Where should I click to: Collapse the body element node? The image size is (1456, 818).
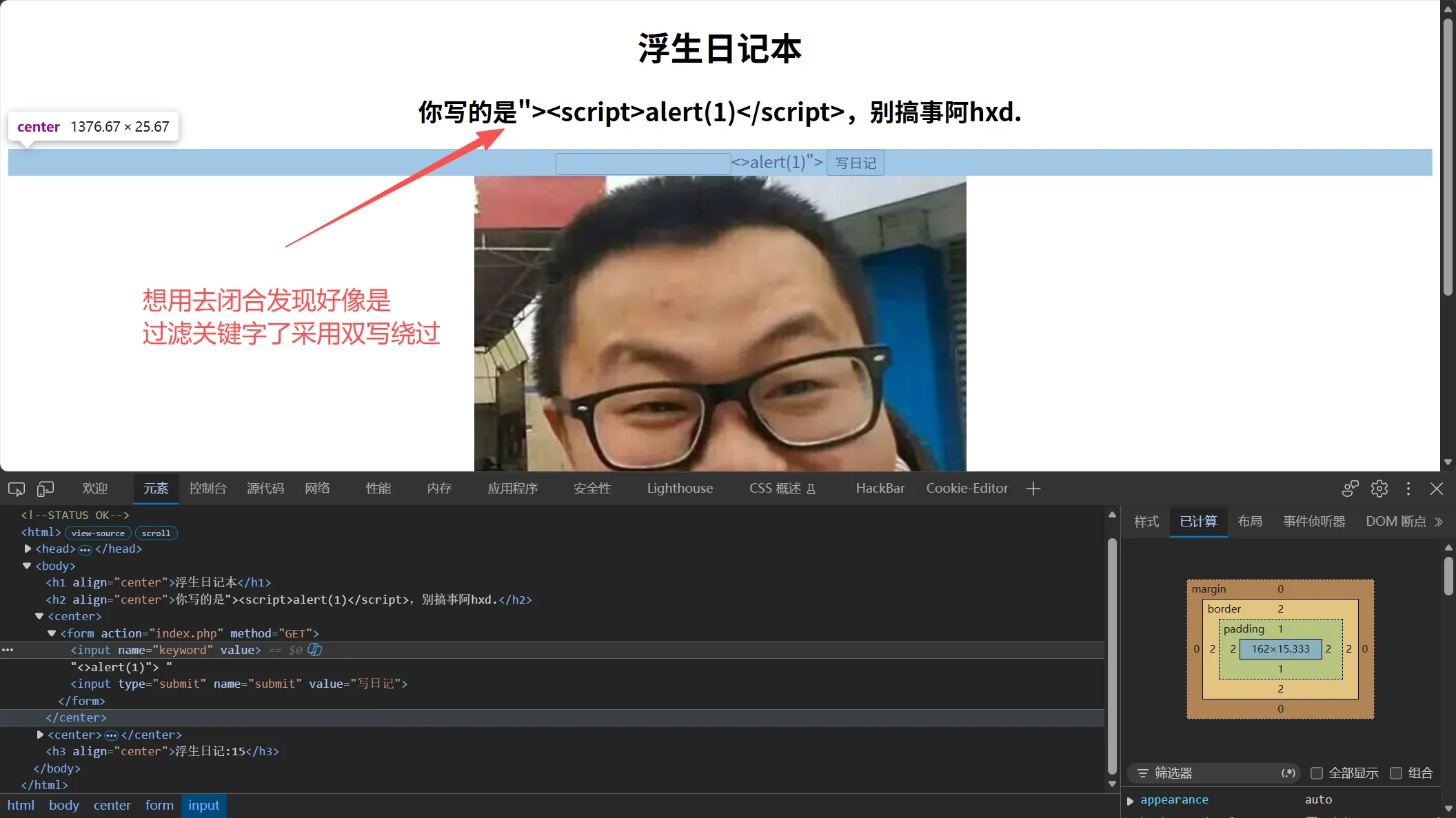pyautogui.click(x=28, y=566)
